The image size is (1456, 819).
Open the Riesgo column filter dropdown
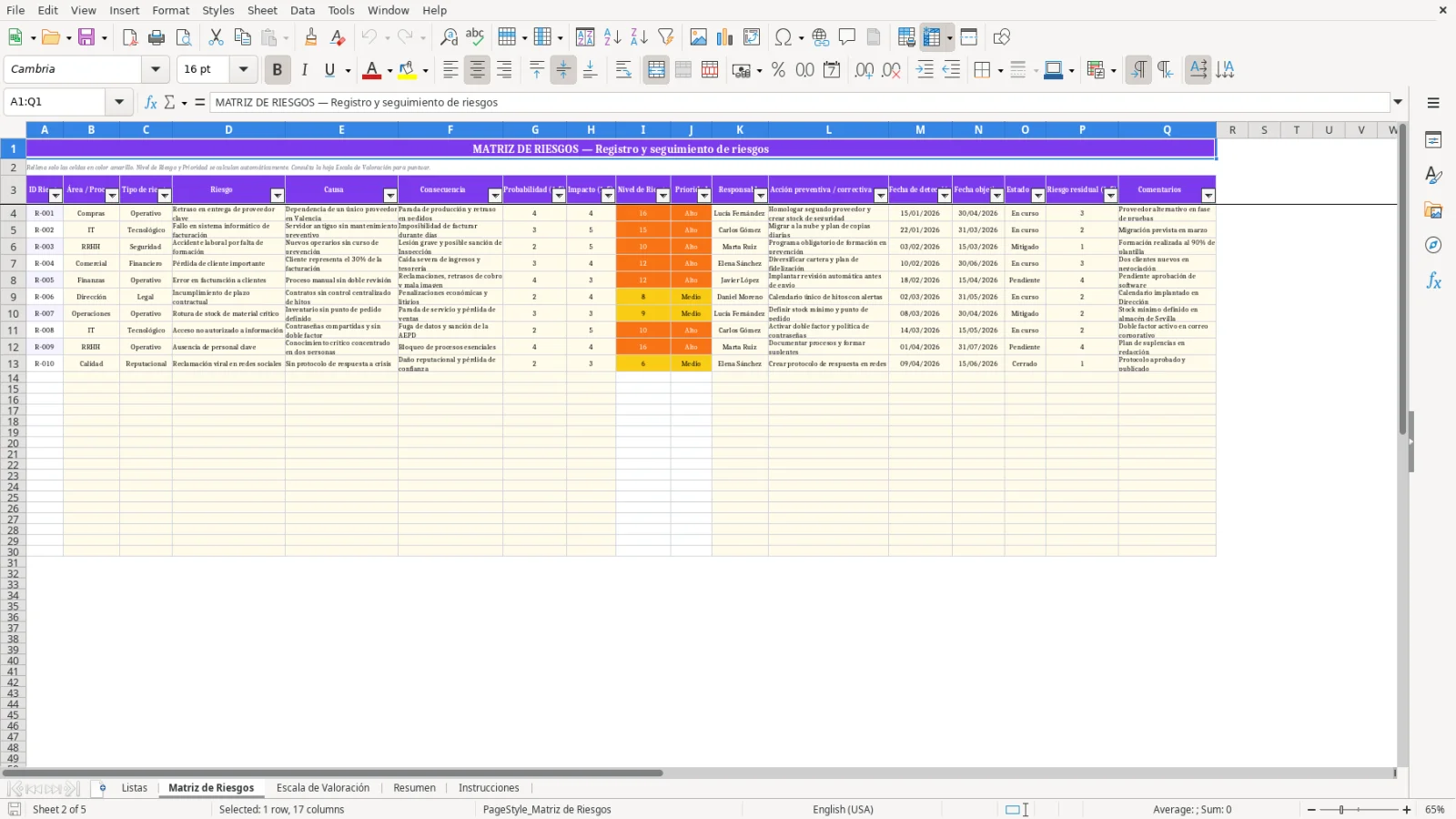click(x=278, y=196)
